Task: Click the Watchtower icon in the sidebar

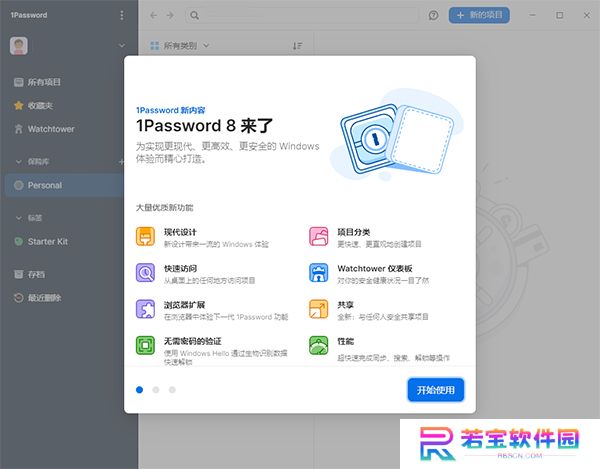Action: click(x=18, y=129)
